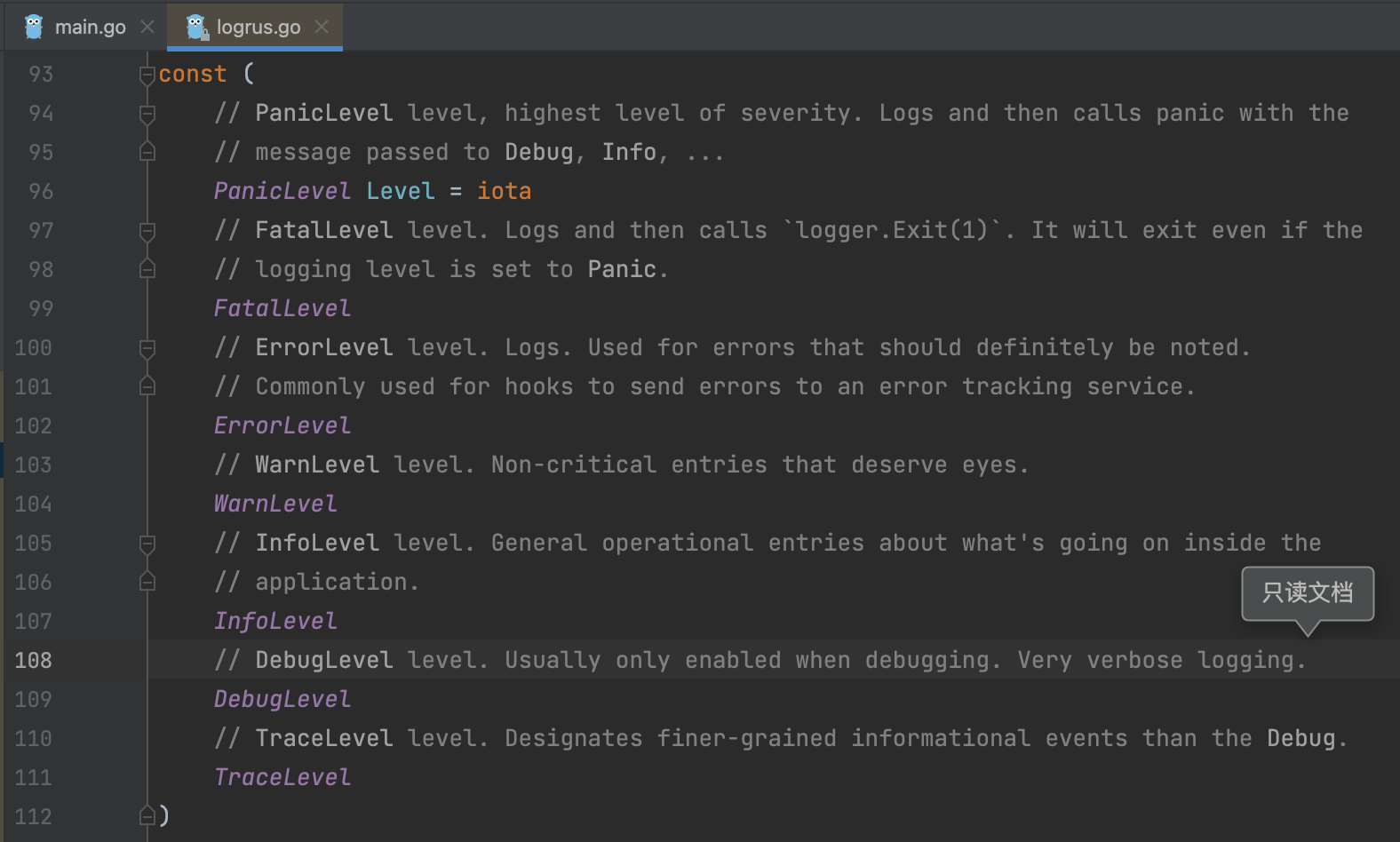Click the 只读文档 read-only tooltip
Image resolution: width=1400 pixels, height=842 pixels.
point(1308,592)
